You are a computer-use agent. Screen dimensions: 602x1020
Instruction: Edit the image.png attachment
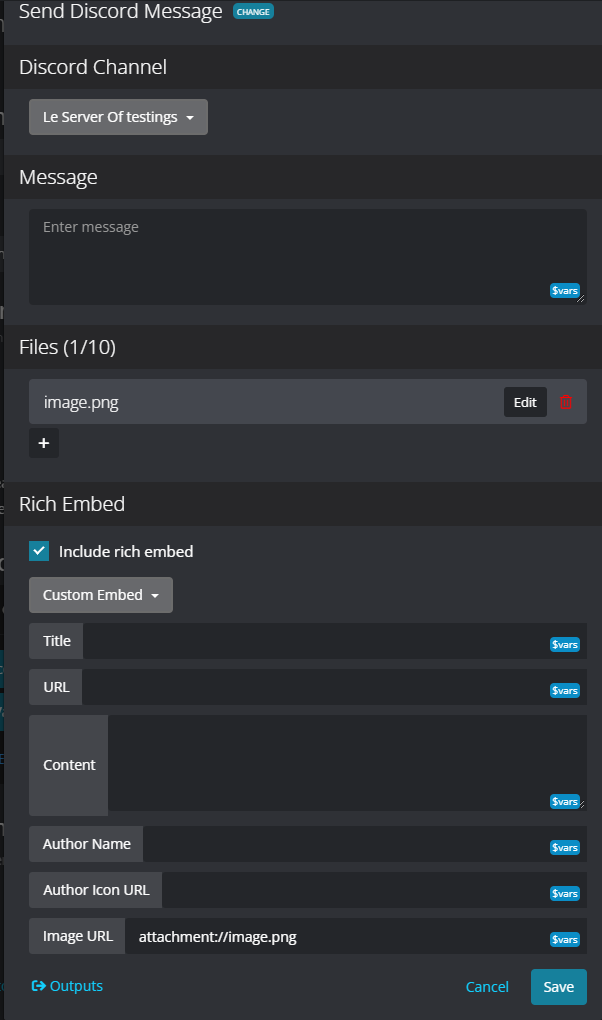pyautogui.click(x=524, y=402)
